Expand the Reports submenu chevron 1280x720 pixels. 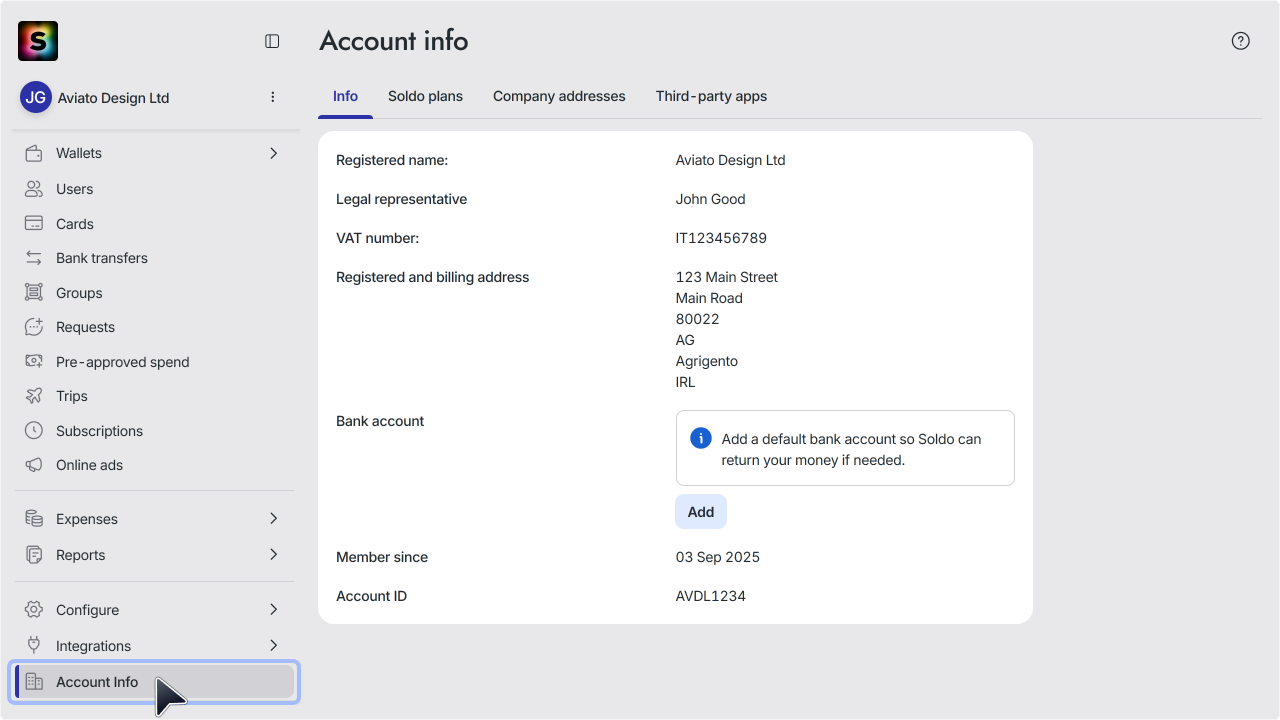(x=273, y=555)
